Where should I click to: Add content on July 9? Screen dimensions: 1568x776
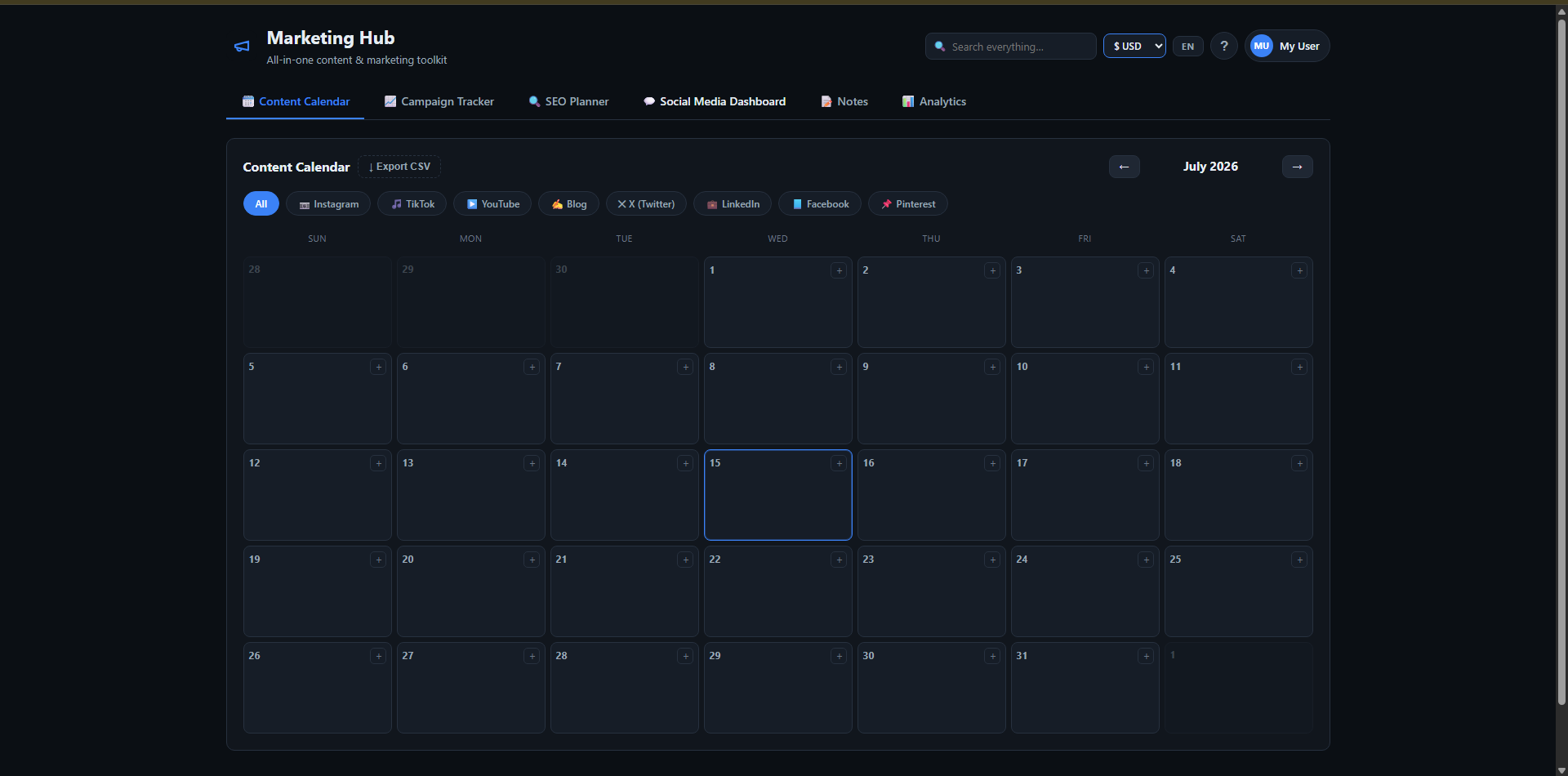[x=992, y=367]
